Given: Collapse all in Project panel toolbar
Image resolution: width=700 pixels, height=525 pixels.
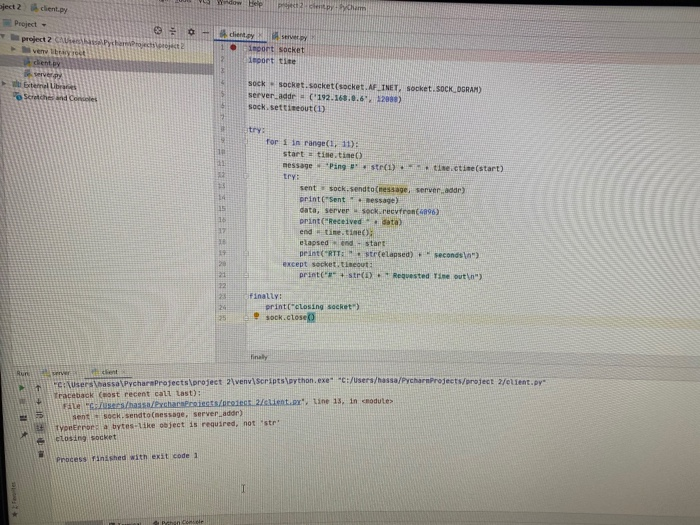Looking at the screenshot, I should [x=173, y=31].
